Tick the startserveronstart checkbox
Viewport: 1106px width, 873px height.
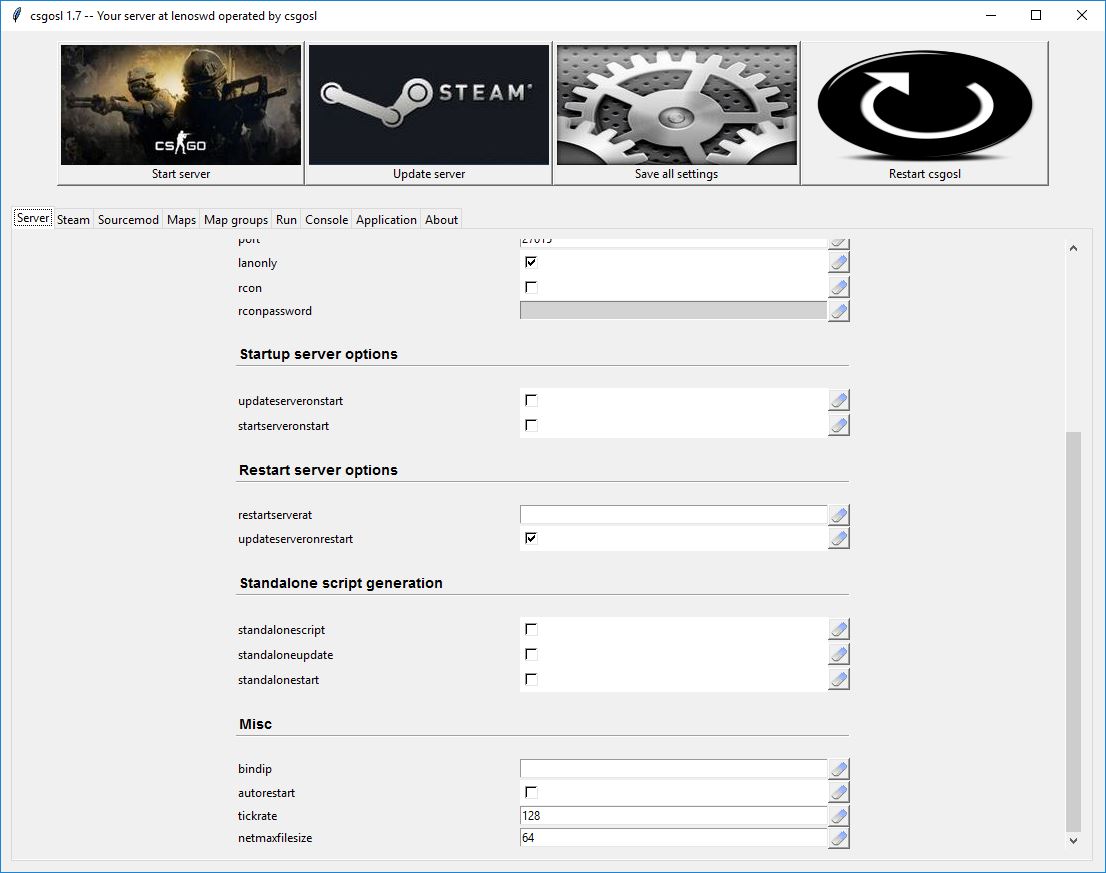click(531, 425)
